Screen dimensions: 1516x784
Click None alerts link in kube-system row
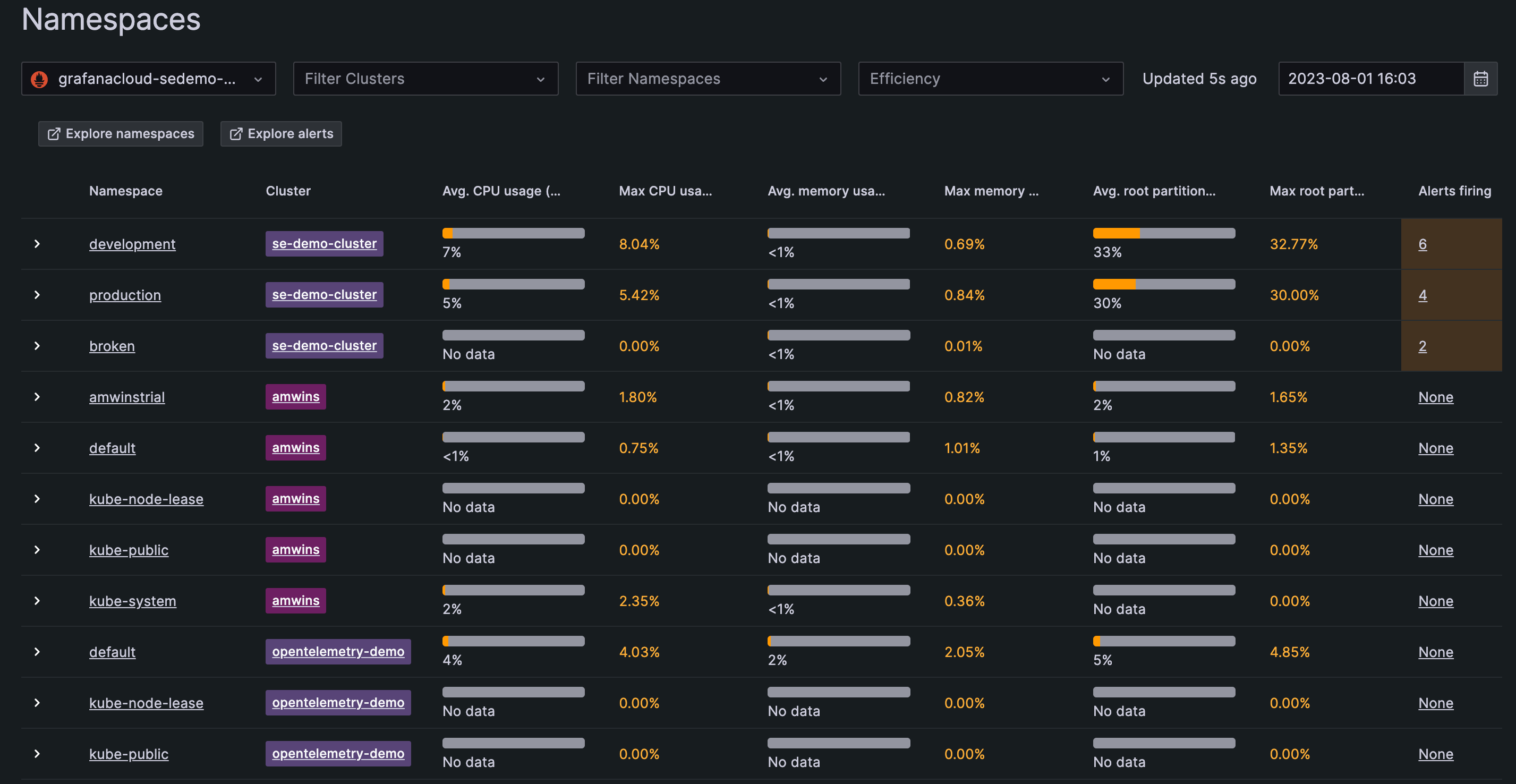click(1435, 601)
